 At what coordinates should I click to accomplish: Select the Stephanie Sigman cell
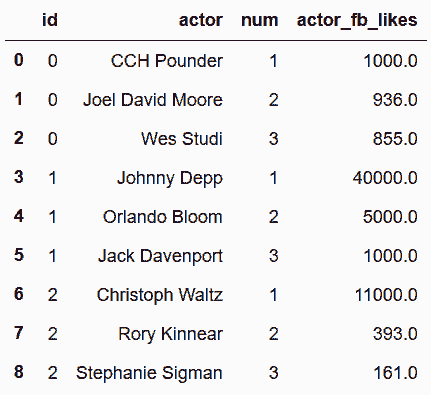coord(149,373)
